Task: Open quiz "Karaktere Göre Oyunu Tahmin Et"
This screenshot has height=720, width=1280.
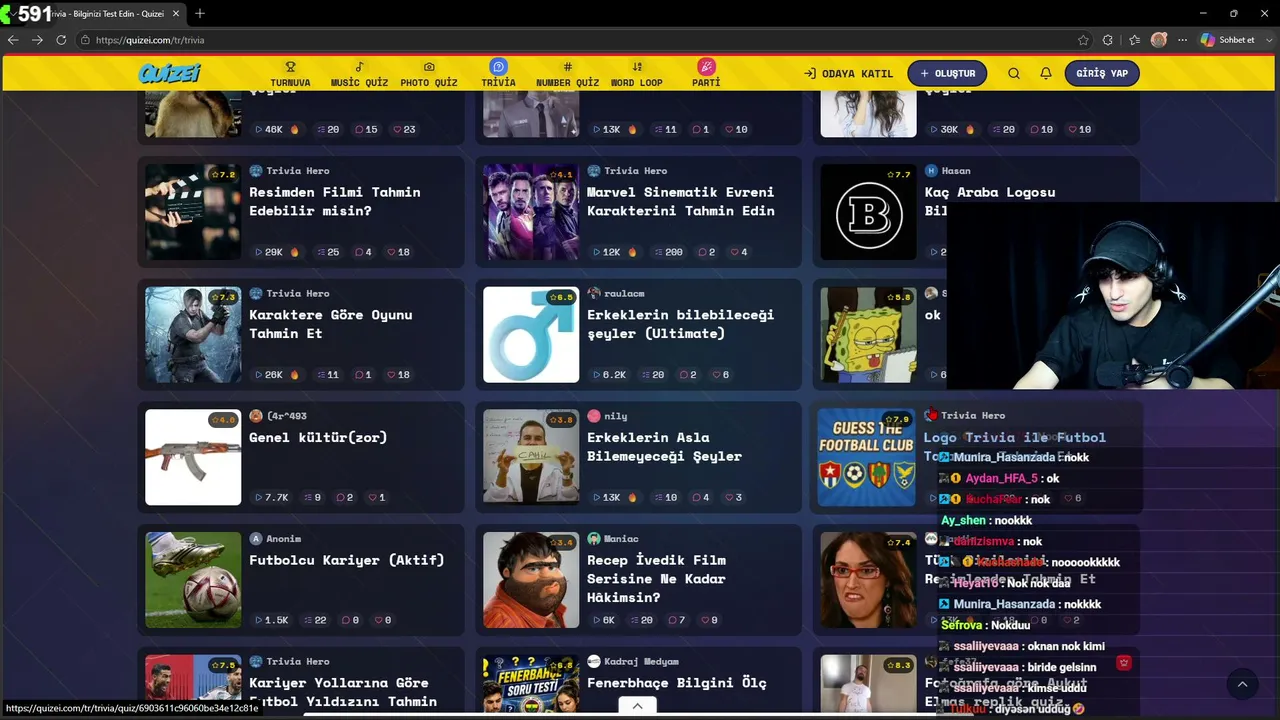Action: (x=330, y=324)
